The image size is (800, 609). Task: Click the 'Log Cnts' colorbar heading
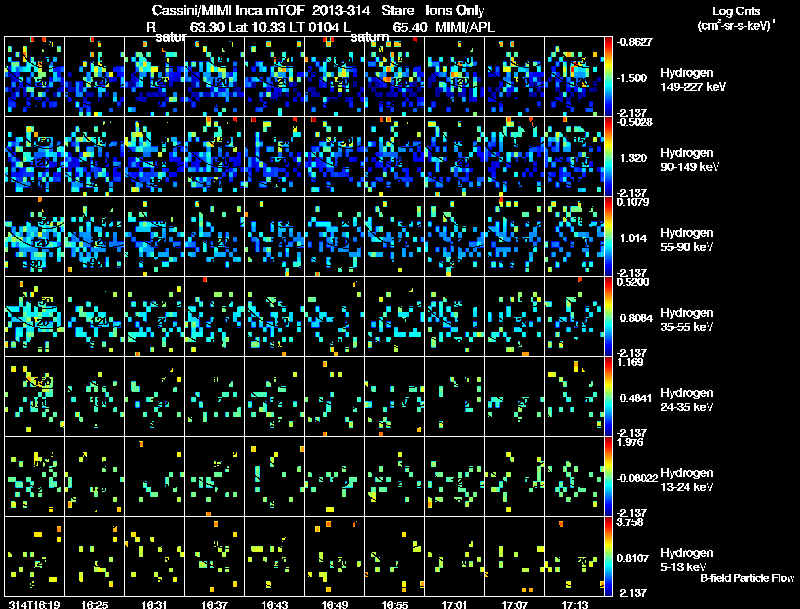736,11
